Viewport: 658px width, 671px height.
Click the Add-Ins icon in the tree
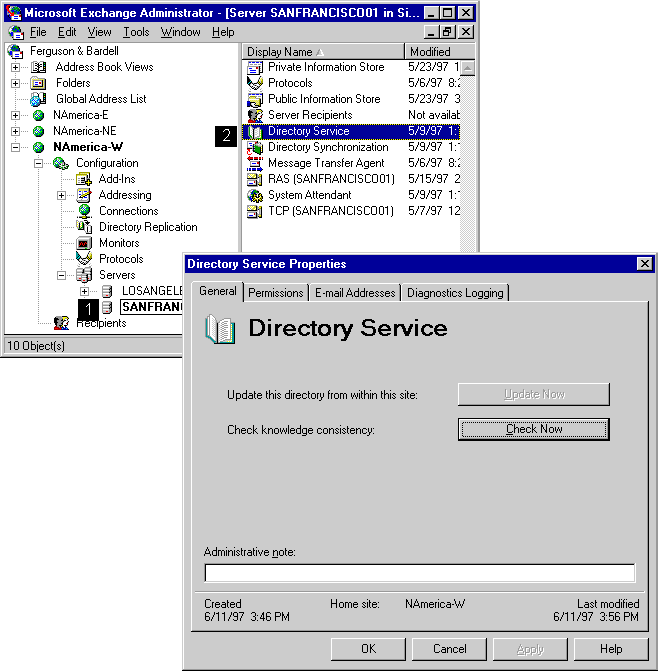(x=84, y=179)
